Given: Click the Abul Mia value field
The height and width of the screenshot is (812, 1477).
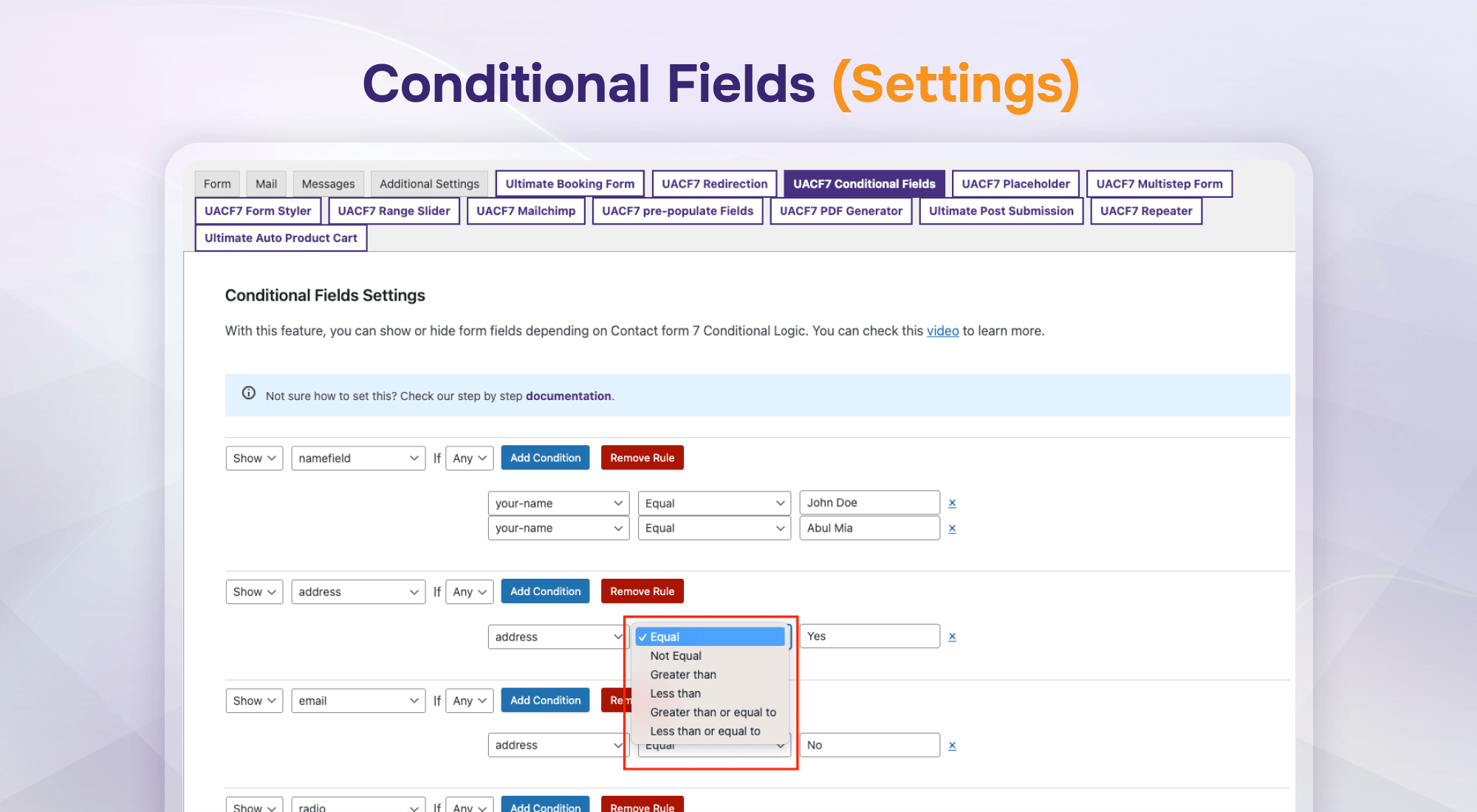Looking at the screenshot, I should [x=869, y=528].
